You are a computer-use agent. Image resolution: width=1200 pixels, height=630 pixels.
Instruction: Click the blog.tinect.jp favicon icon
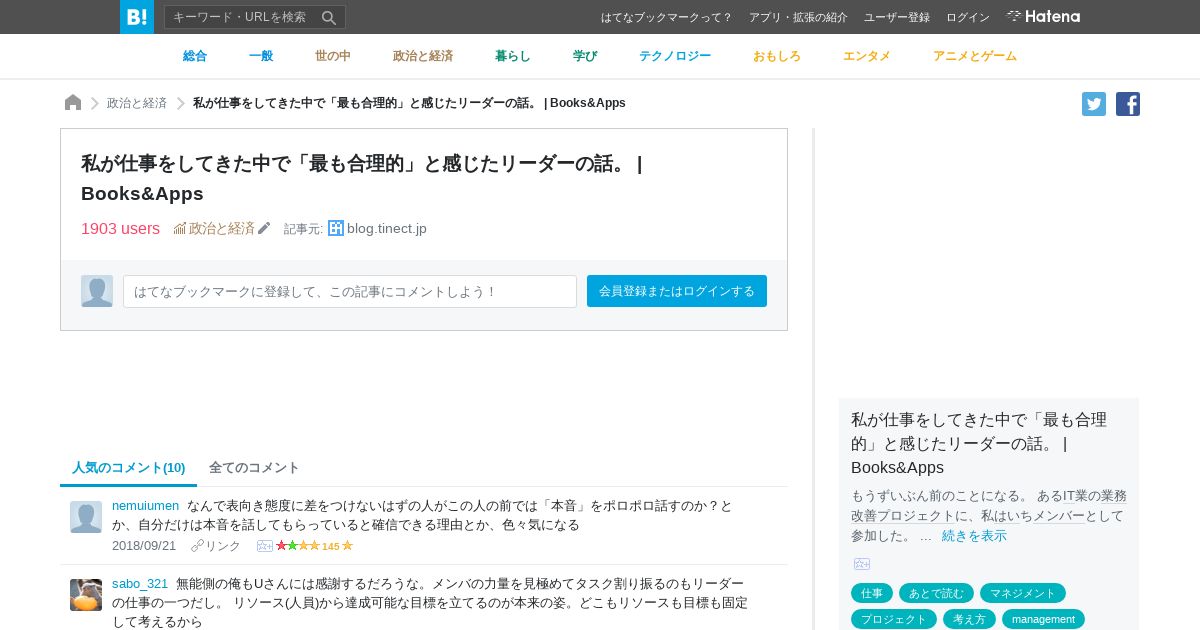(x=336, y=228)
